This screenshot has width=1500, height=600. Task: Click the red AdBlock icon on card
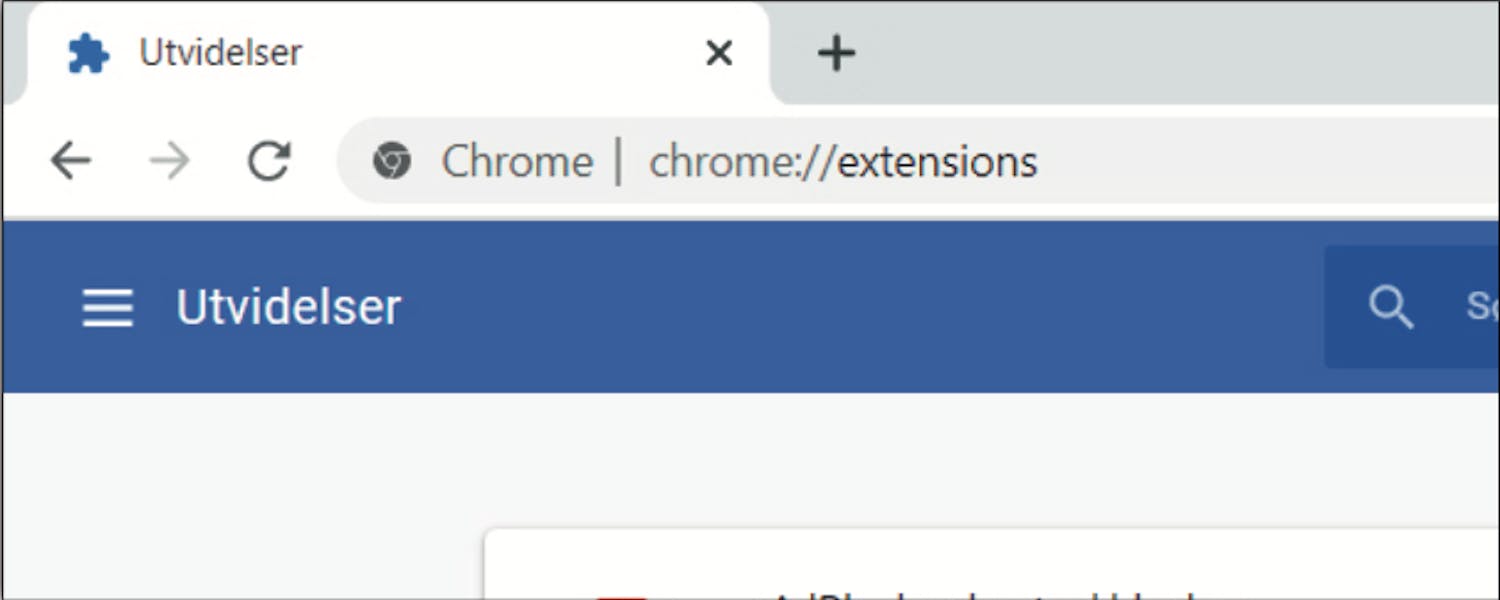622,597
